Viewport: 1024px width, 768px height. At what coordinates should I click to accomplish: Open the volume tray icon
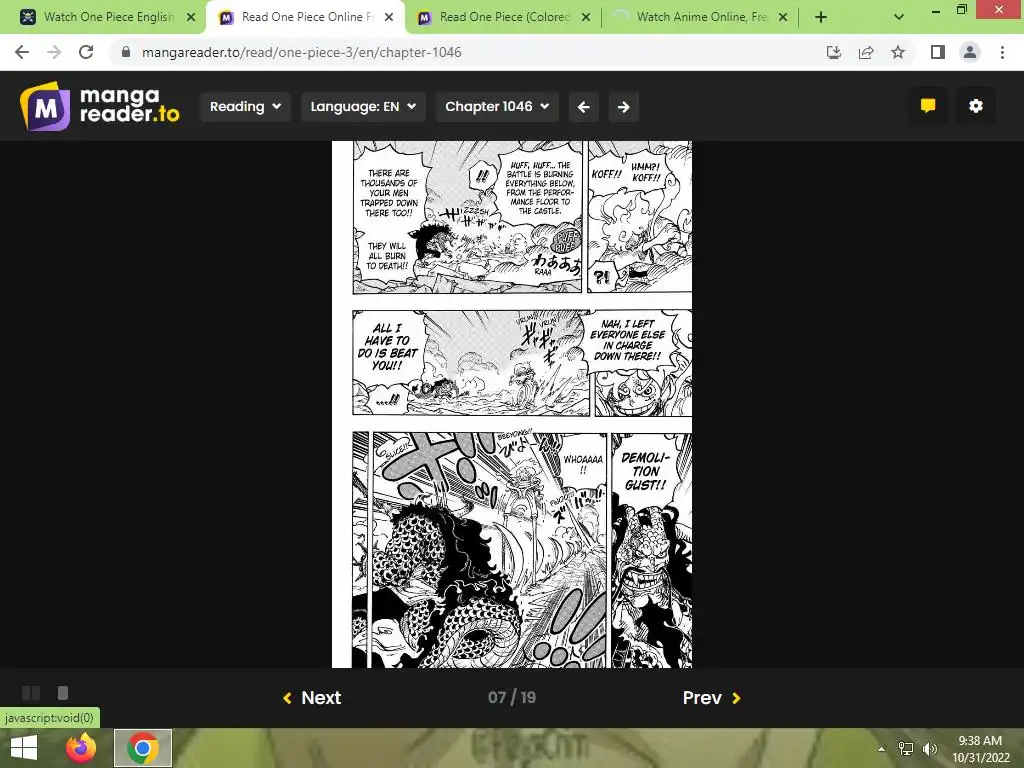pos(929,749)
